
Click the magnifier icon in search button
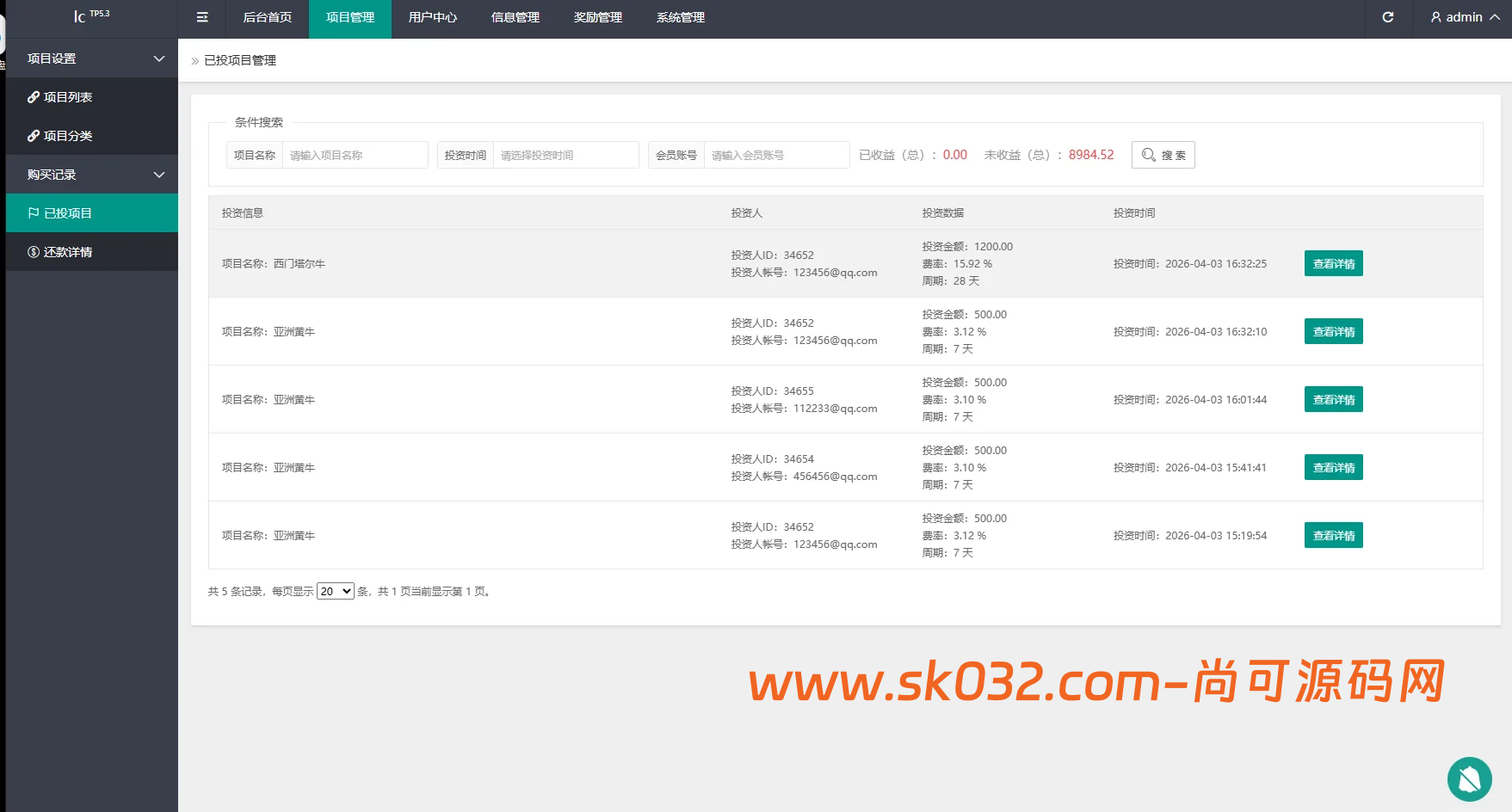[1149, 155]
